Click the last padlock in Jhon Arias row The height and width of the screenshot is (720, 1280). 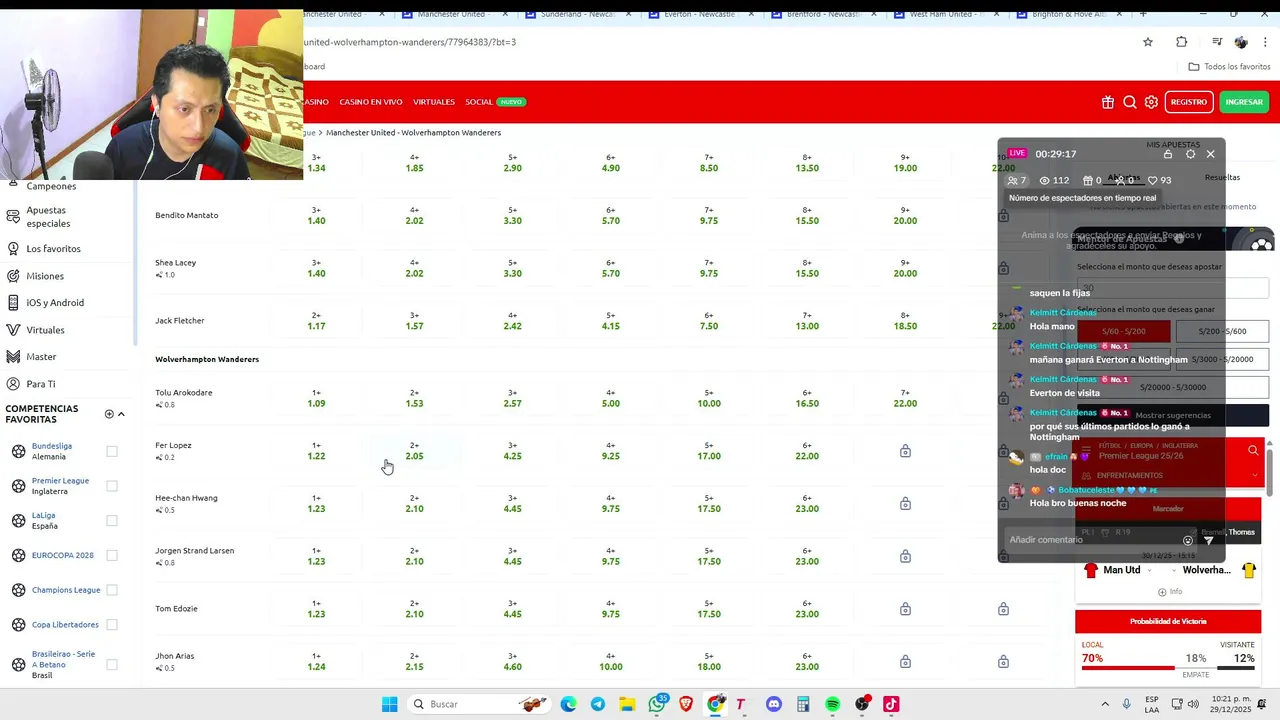[1003, 661]
